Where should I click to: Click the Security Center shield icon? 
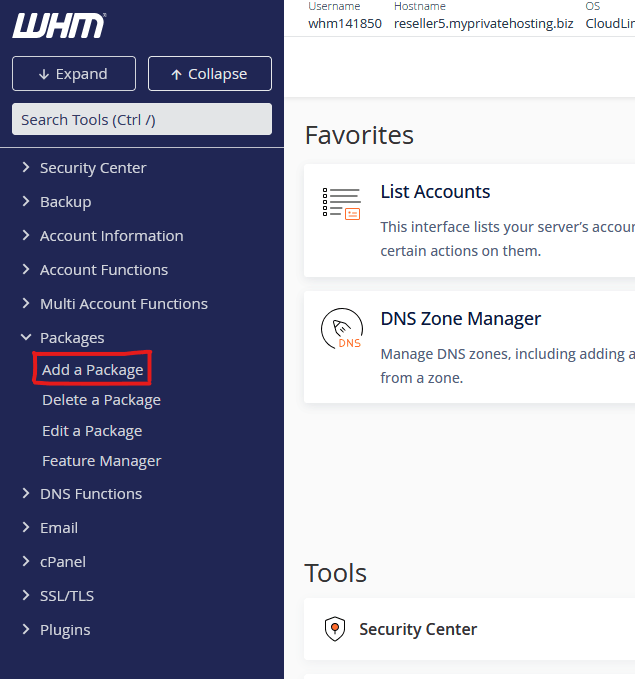(x=335, y=629)
